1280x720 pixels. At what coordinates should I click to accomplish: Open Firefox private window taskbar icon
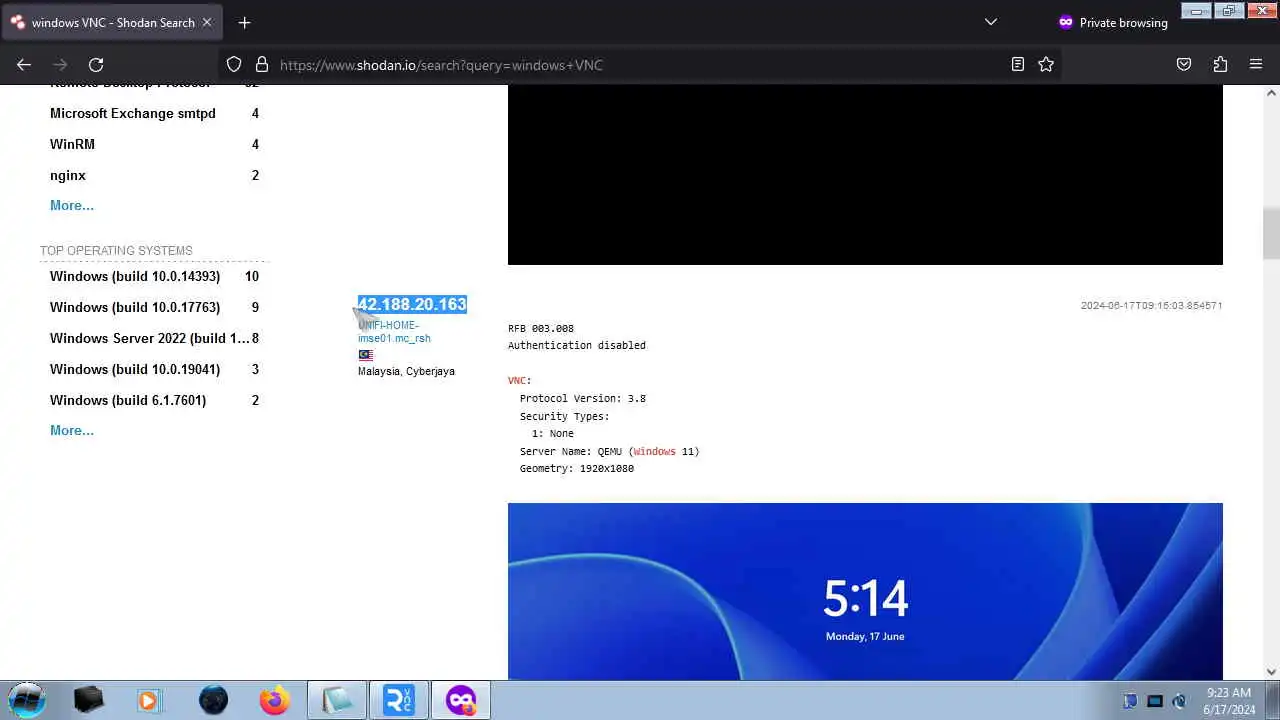[x=461, y=700]
